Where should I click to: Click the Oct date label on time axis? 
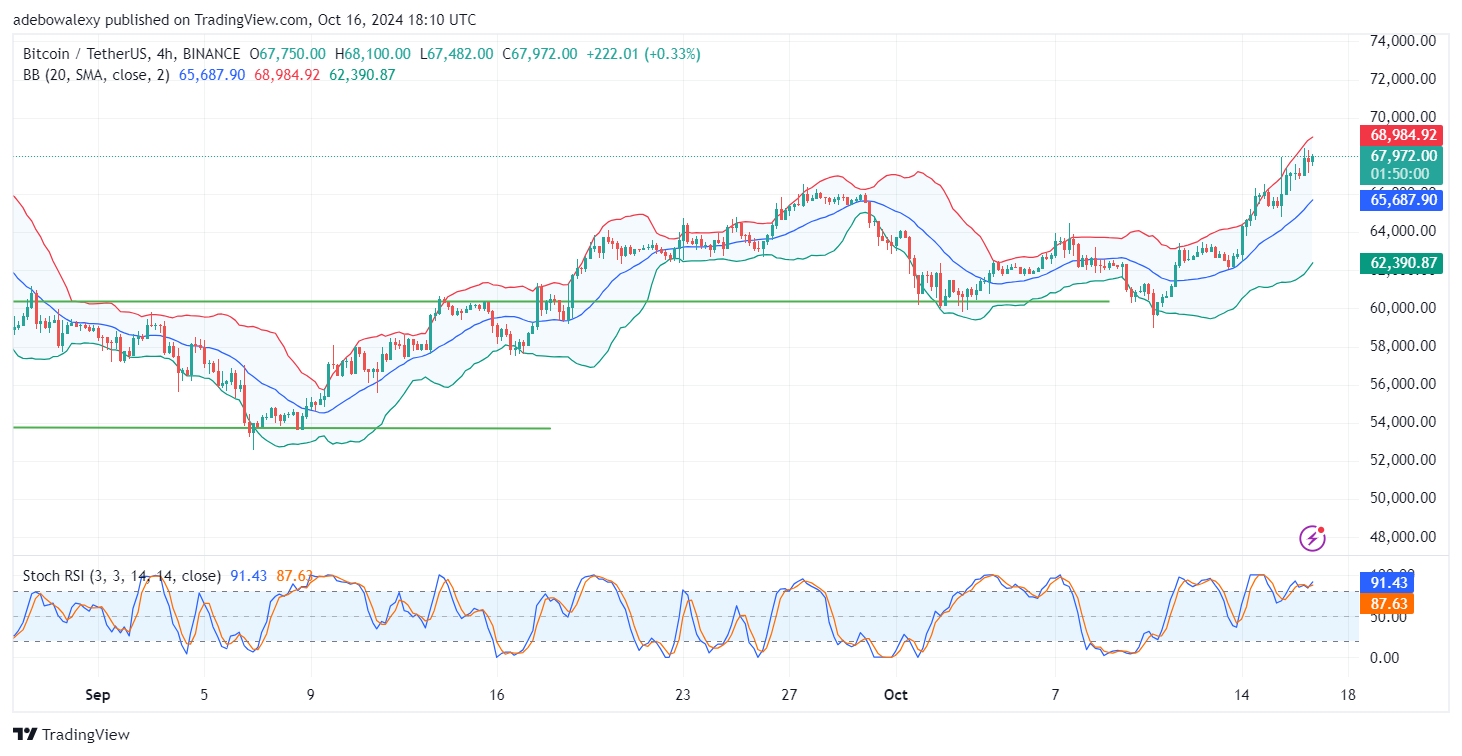pyautogui.click(x=896, y=694)
